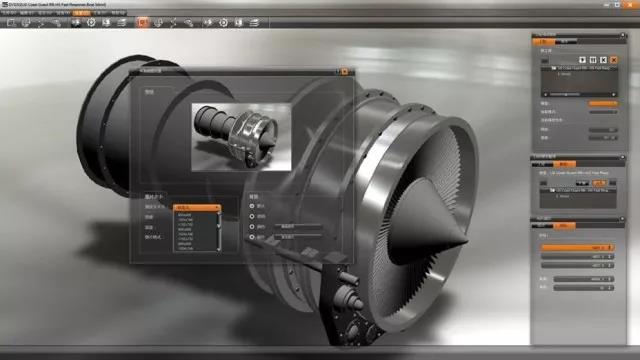This screenshot has height=360, width=640.
Task: Select the second radio button in render dialog
Action: tap(252, 216)
